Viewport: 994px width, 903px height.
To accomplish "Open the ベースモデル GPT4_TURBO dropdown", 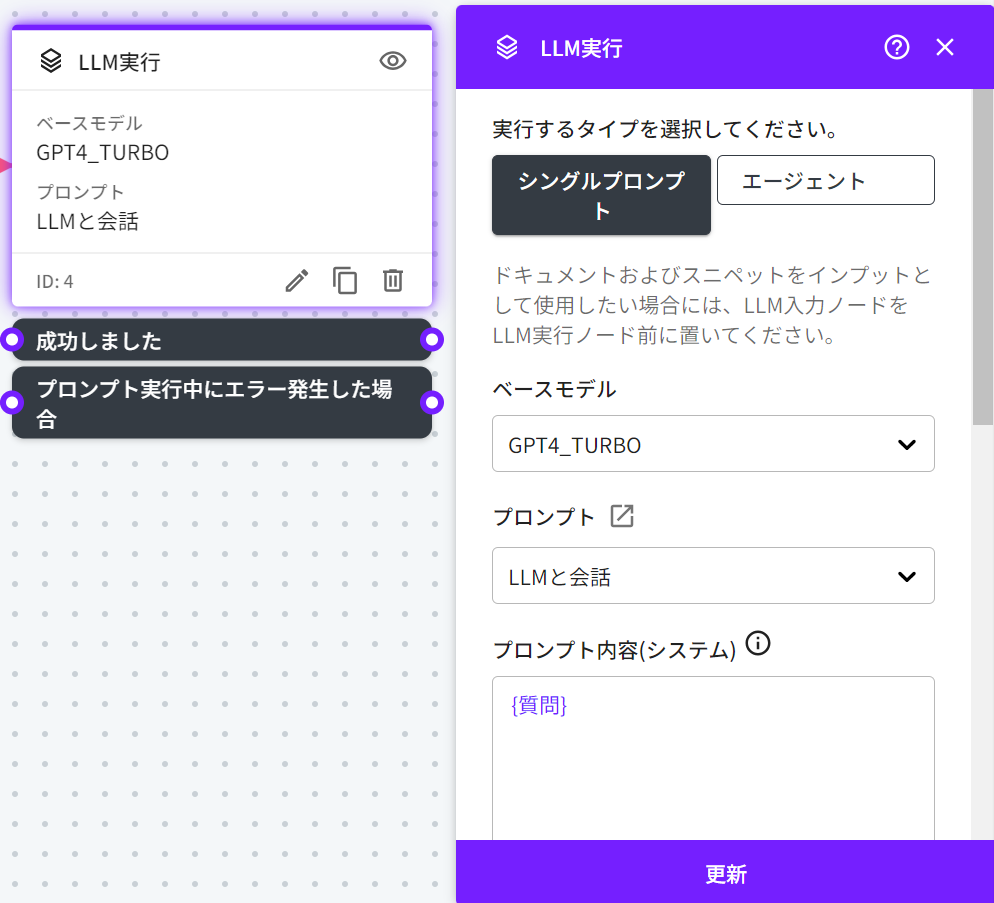I will [713, 444].
